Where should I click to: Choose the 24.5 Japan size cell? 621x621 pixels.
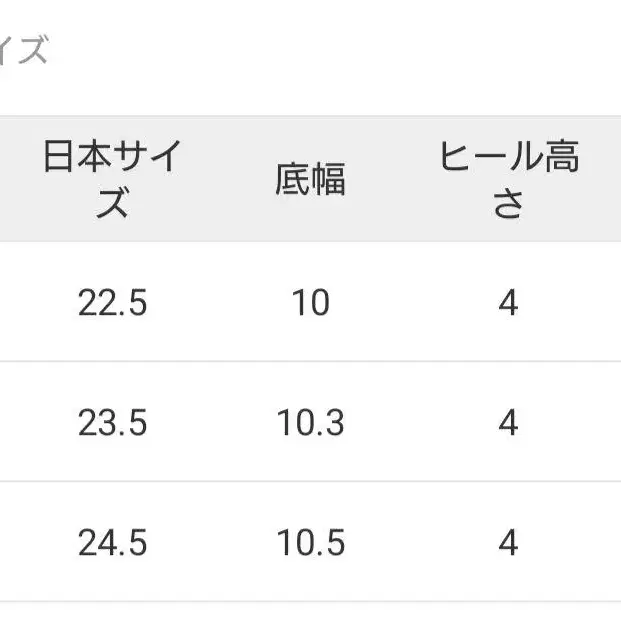pos(112,543)
